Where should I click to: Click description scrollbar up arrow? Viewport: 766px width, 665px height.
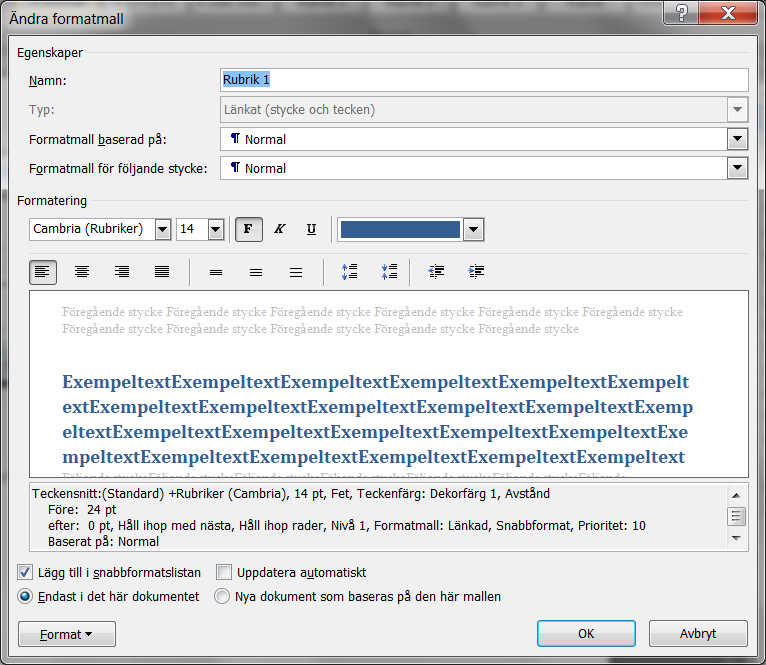737,495
